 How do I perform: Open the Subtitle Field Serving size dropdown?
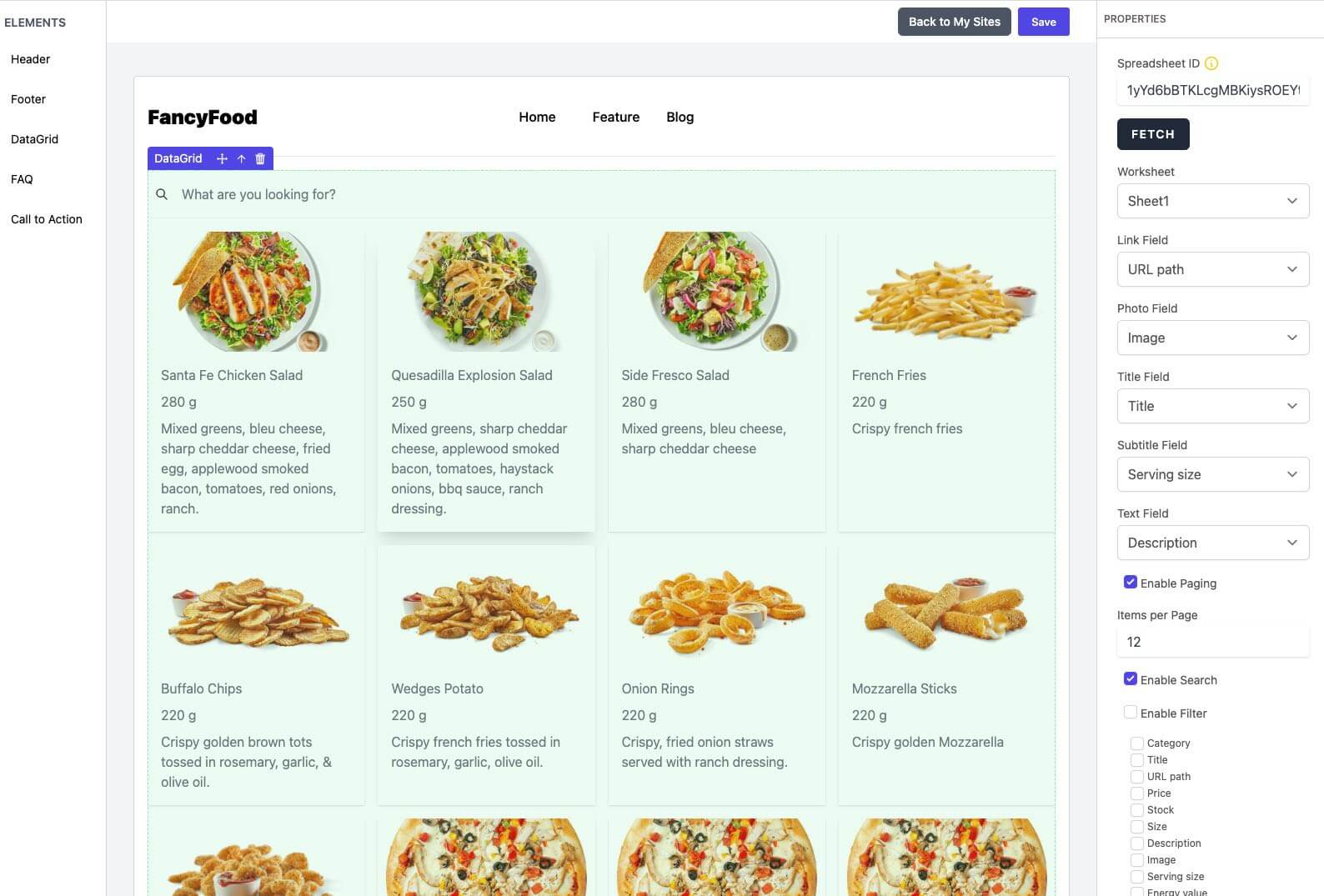[1212, 474]
